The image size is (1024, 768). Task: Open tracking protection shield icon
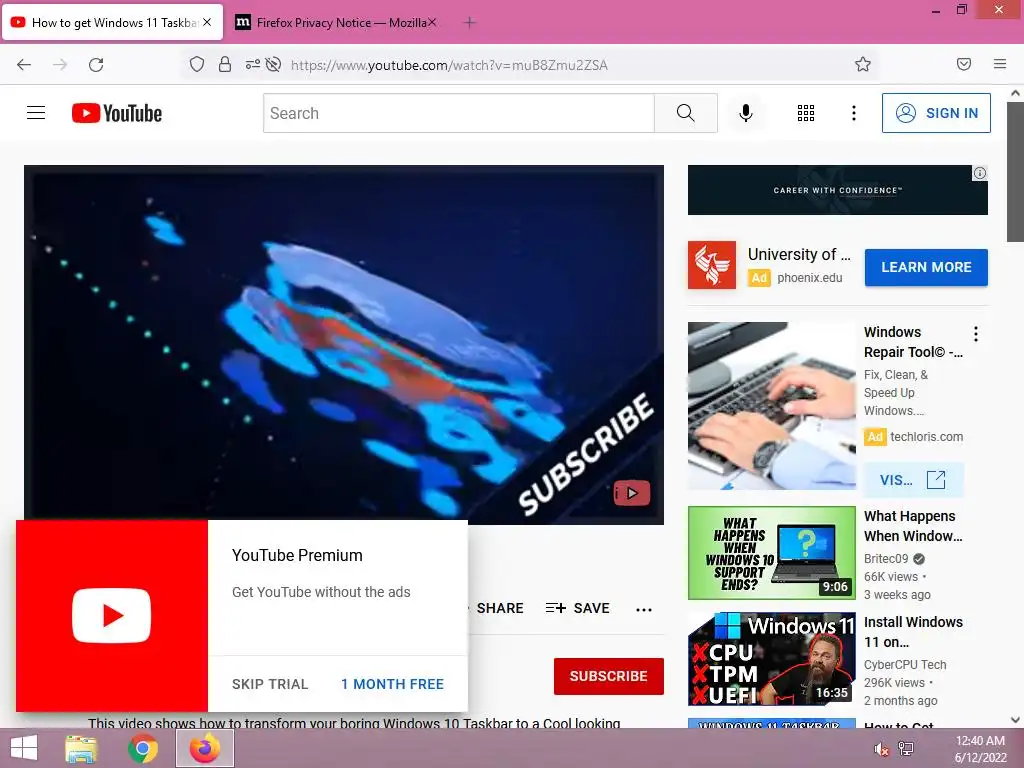[x=197, y=64]
